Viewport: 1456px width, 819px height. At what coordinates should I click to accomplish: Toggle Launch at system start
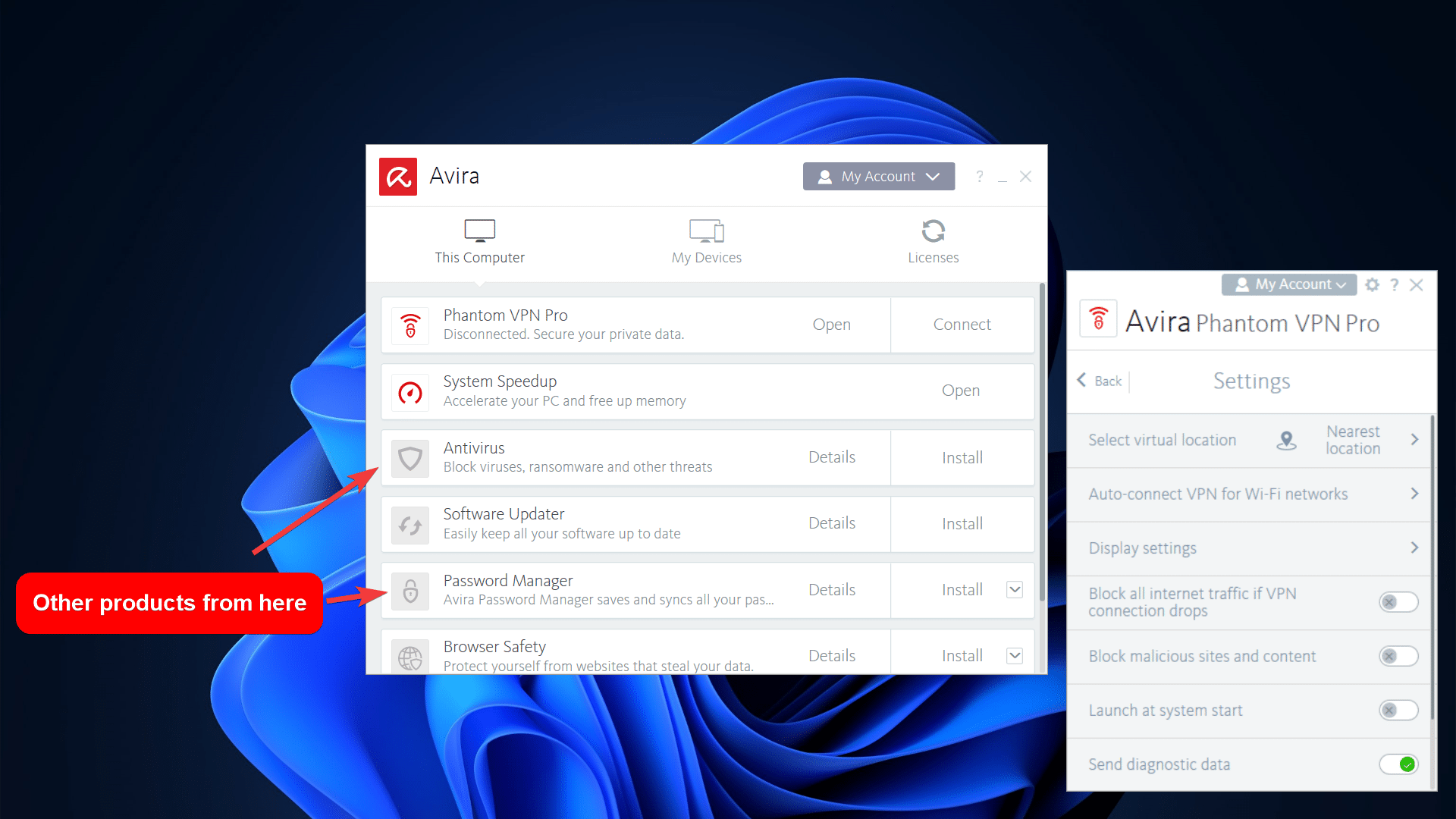(x=1398, y=711)
